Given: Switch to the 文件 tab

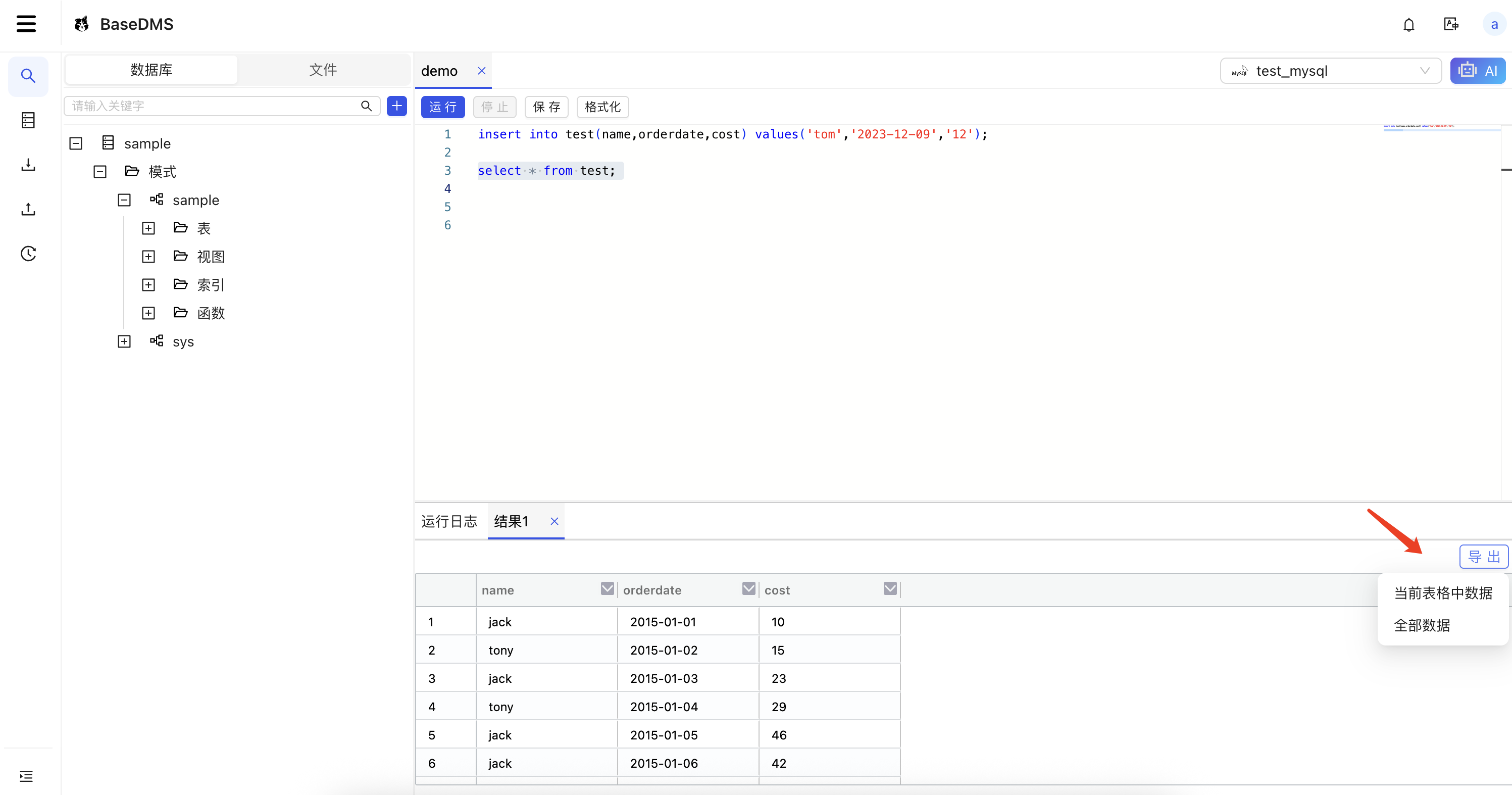Looking at the screenshot, I should pos(323,70).
